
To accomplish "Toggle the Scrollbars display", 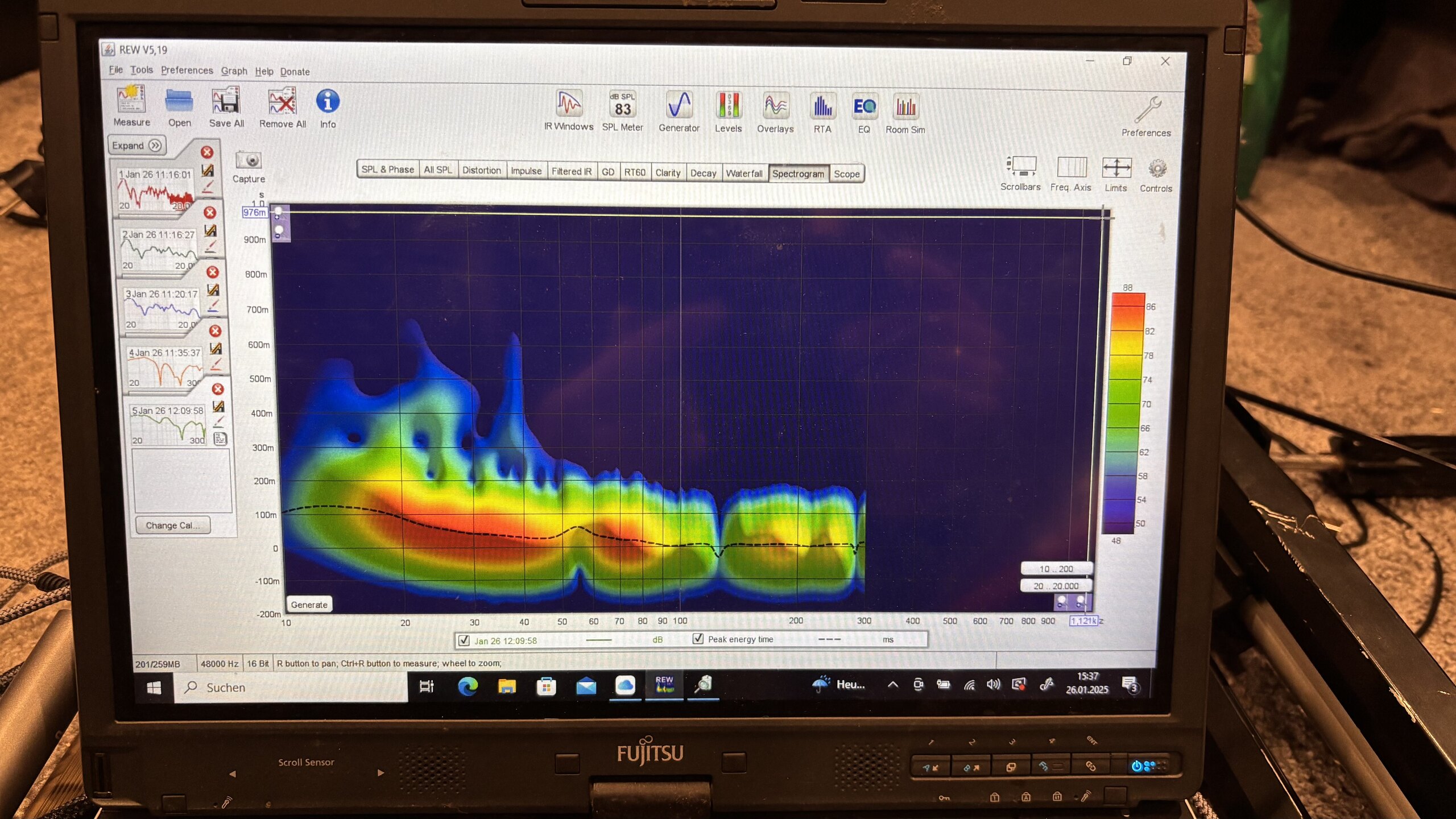I will tap(1021, 167).
